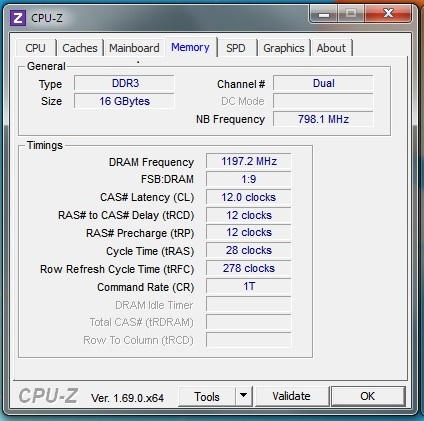This screenshot has height=421, width=424.
Task: Click the CPU-Z purple logo icon
Action: 18,18
